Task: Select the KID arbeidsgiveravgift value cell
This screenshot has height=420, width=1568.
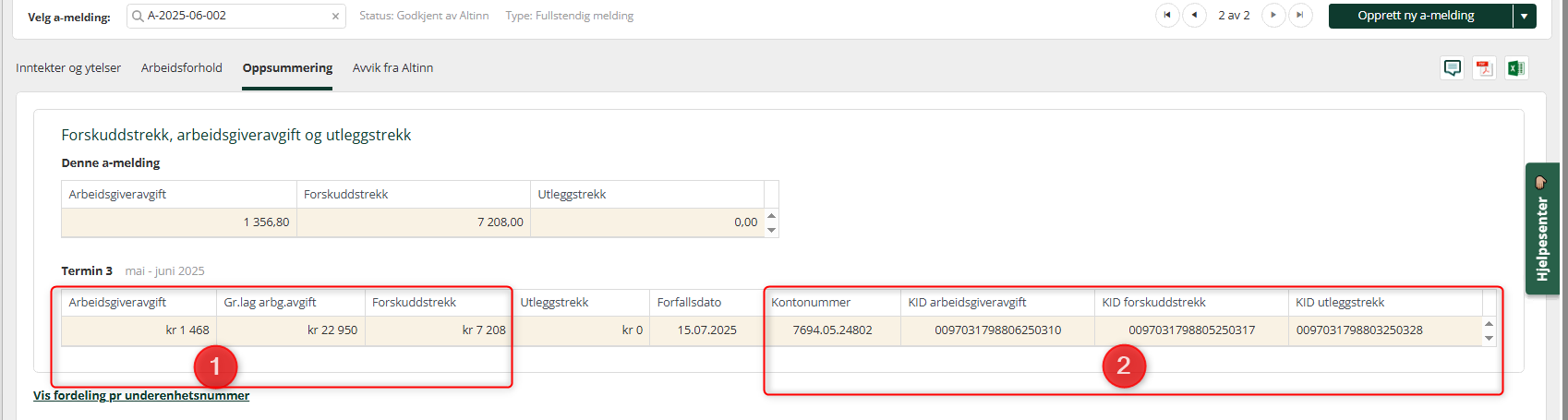Action: pyautogui.click(x=997, y=330)
